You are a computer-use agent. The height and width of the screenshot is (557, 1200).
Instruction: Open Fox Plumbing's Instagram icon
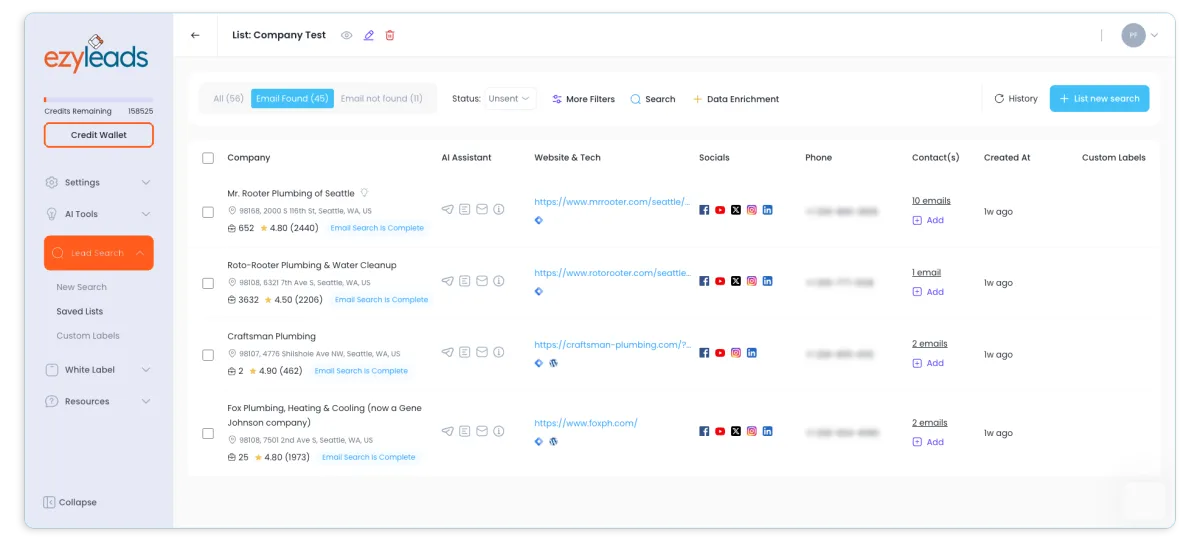click(x=752, y=431)
